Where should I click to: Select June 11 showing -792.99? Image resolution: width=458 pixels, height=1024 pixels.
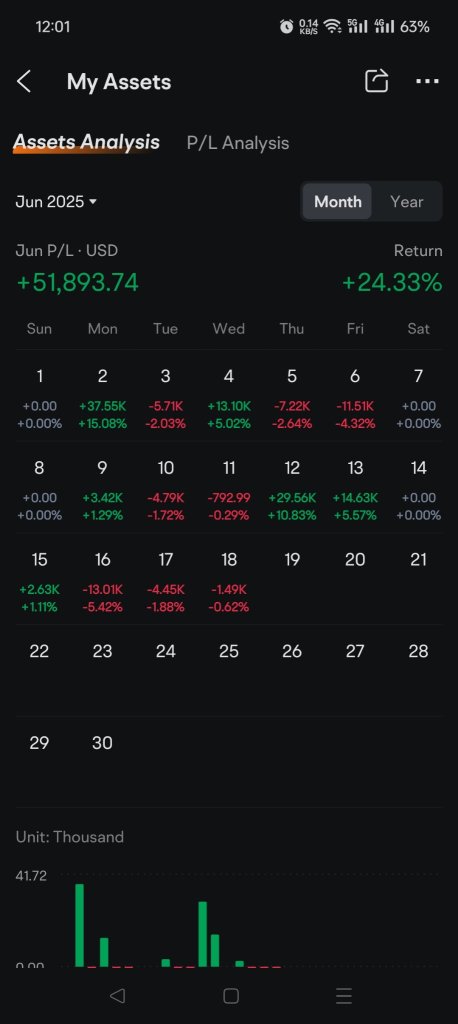click(229, 490)
